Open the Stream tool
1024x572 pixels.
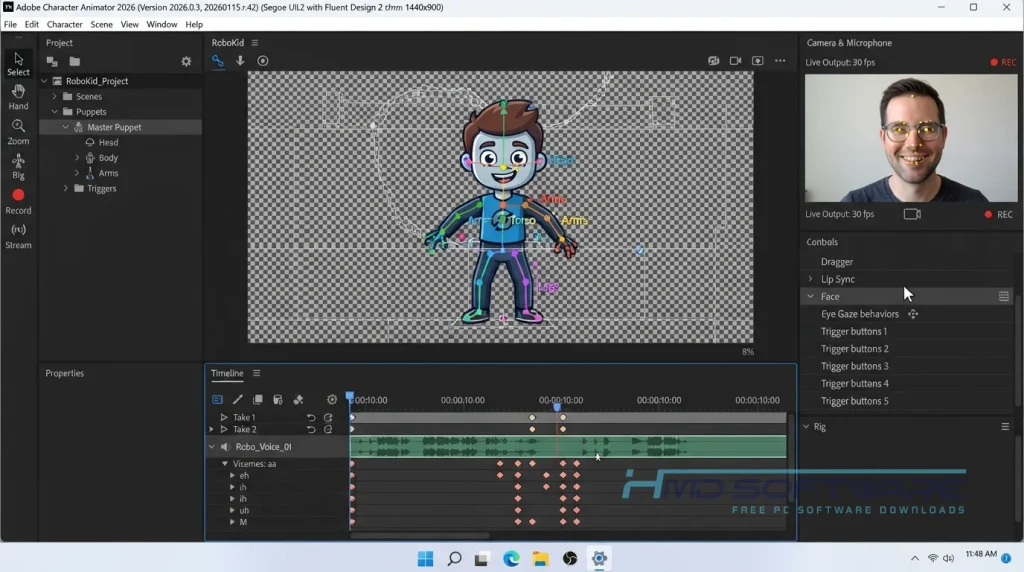[18, 236]
